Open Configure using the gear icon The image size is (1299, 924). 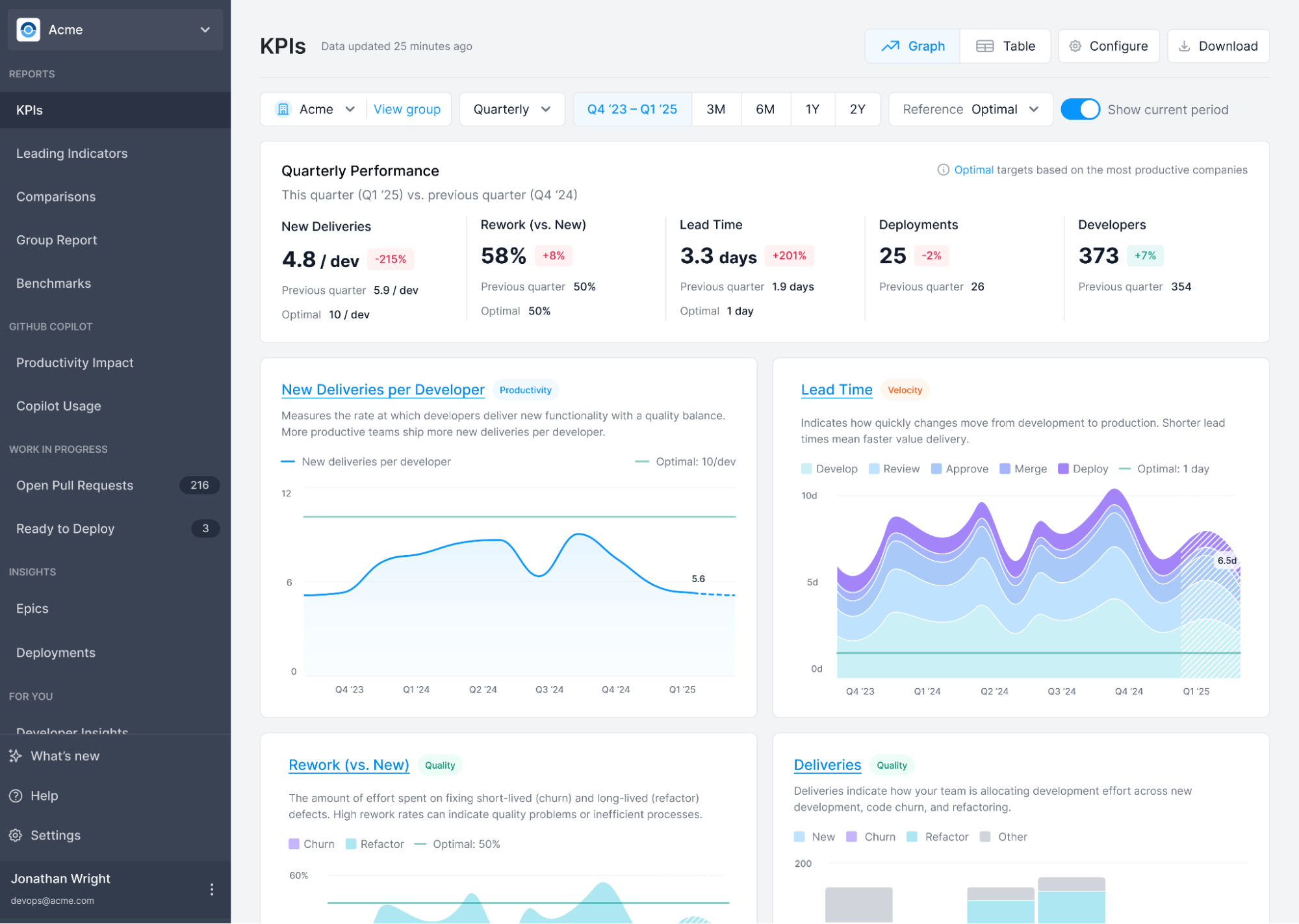coord(1075,45)
